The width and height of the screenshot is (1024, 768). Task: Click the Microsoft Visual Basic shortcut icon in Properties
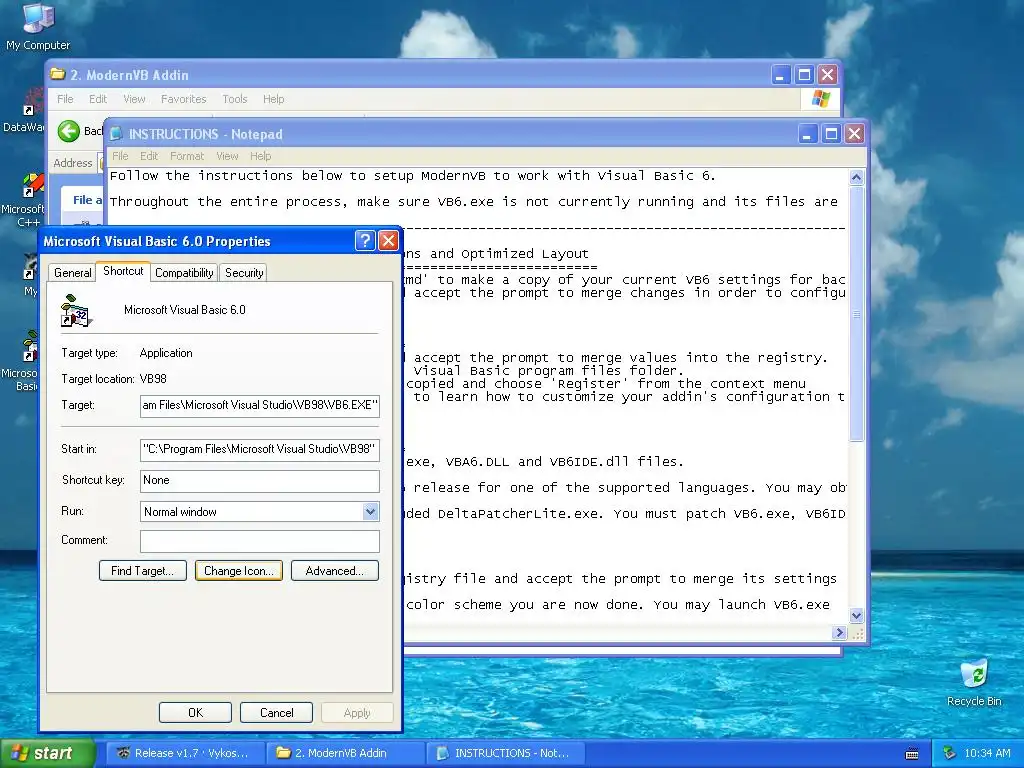click(76, 311)
